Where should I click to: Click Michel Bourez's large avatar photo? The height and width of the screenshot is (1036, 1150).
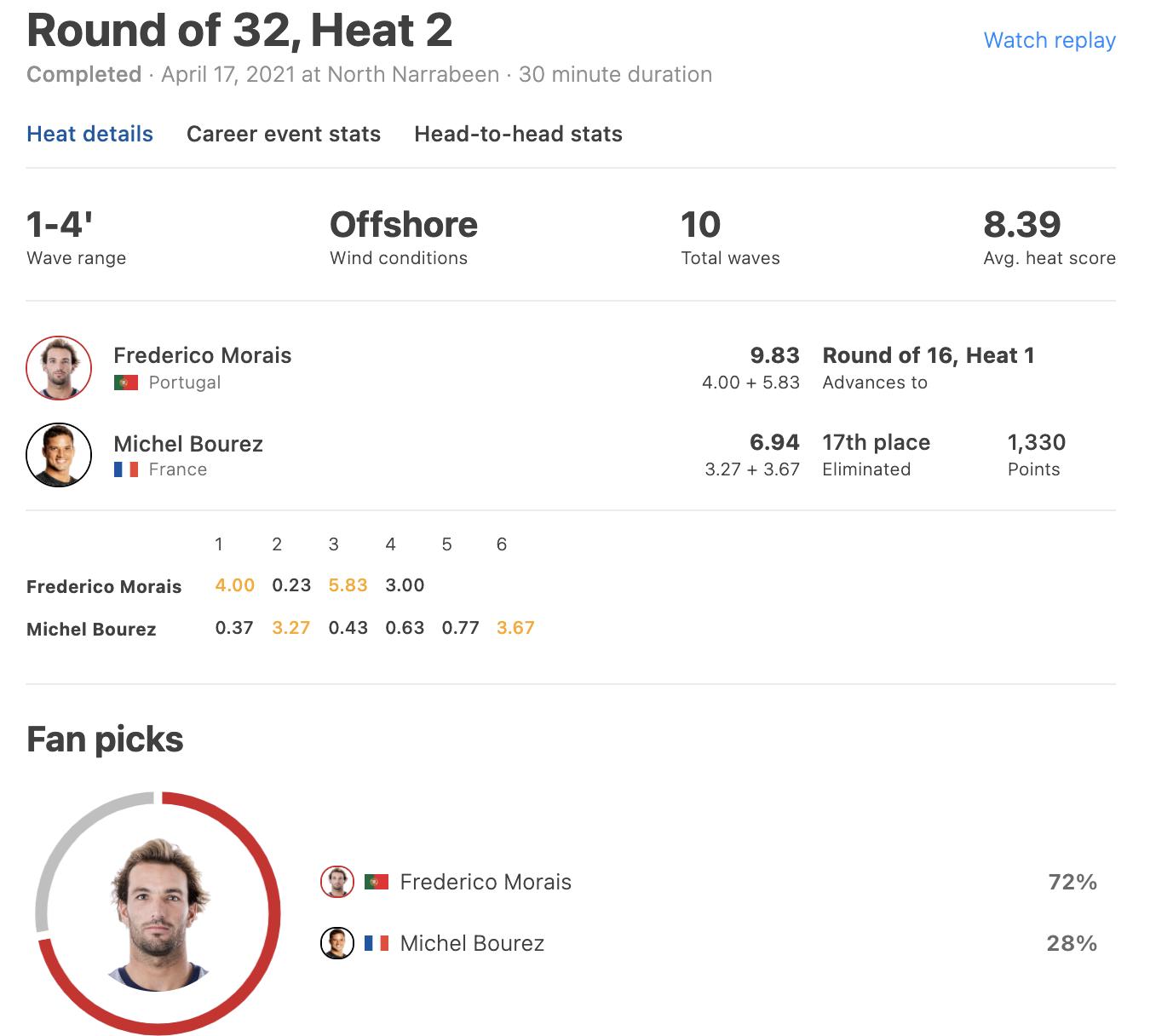coord(59,455)
